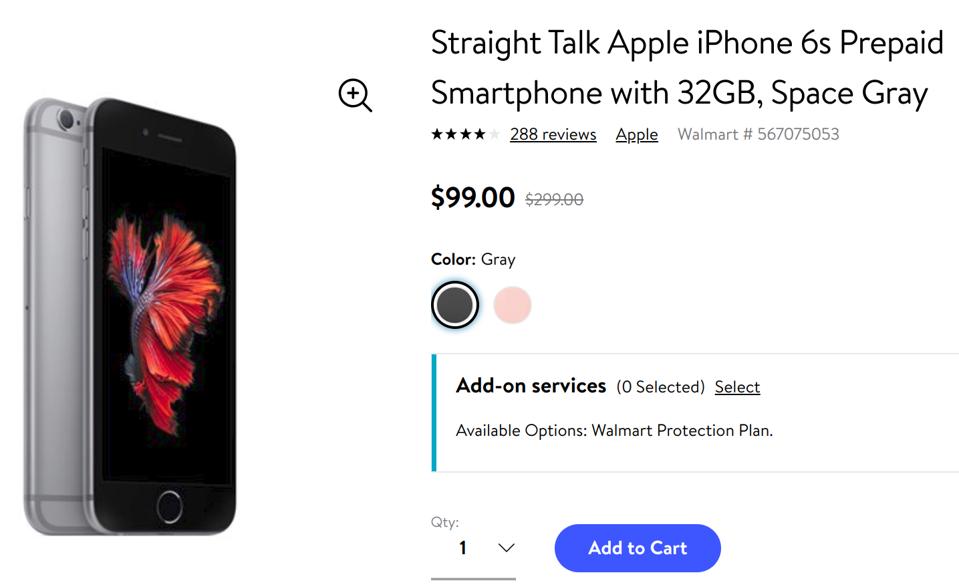
Task: Click the (0 Selected) indicator
Action: click(660, 387)
